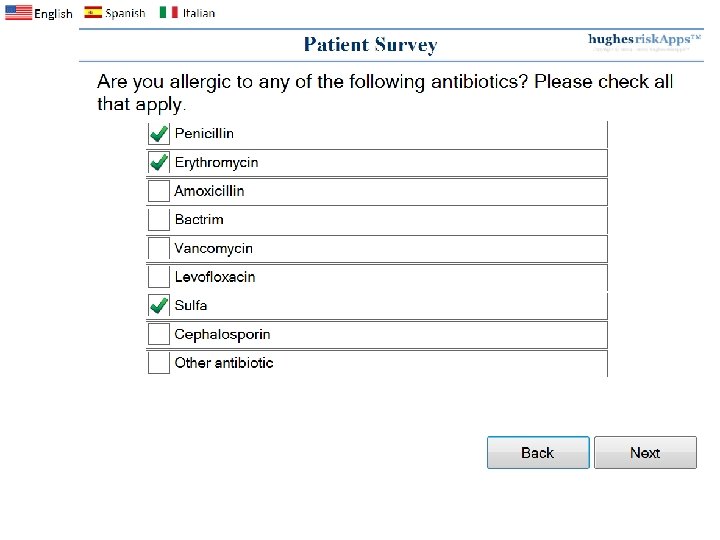Click the Patient Survey heading

pos(370,45)
